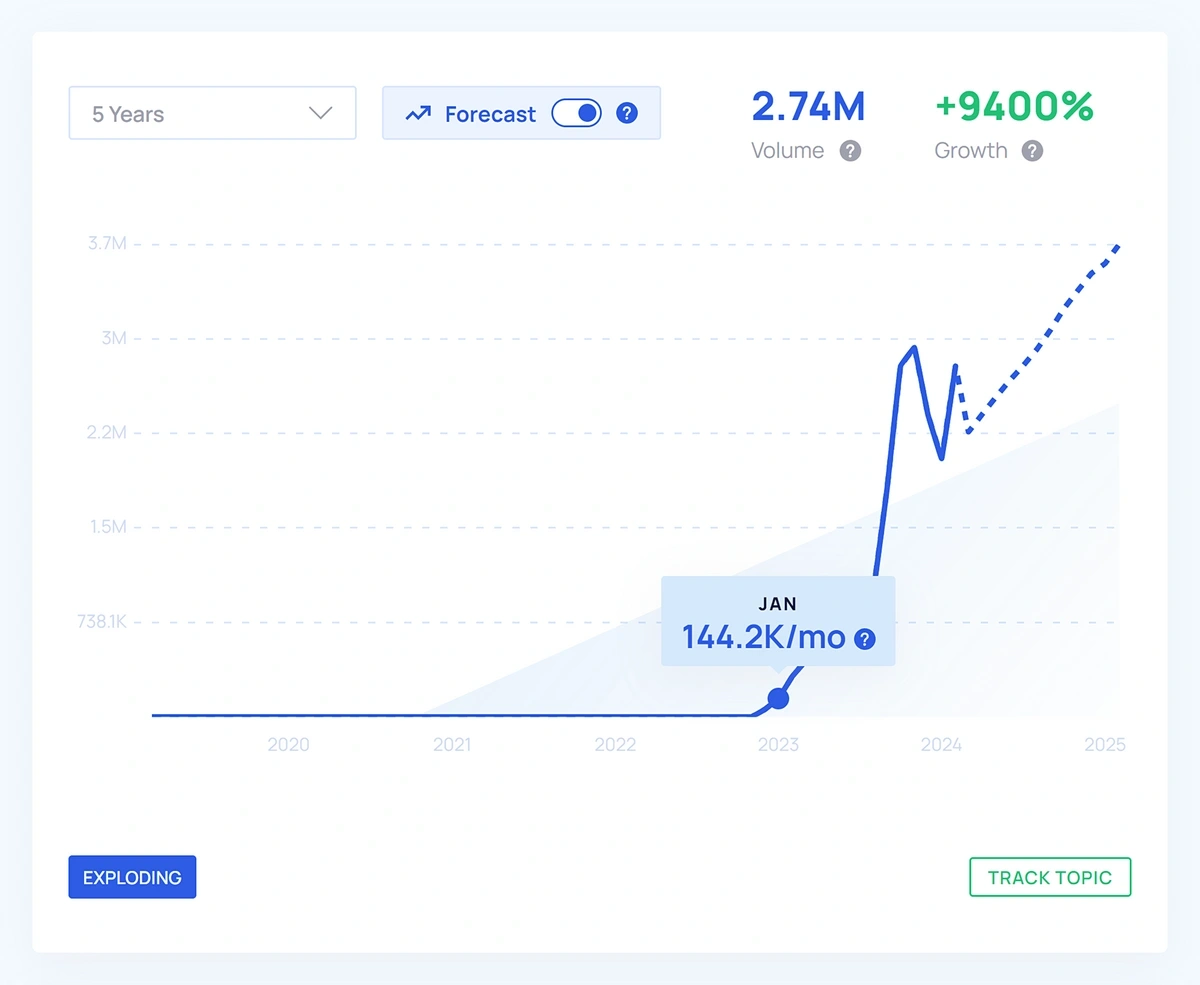
Task: Click the Forecast trend-line icon
Action: click(x=419, y=113)
